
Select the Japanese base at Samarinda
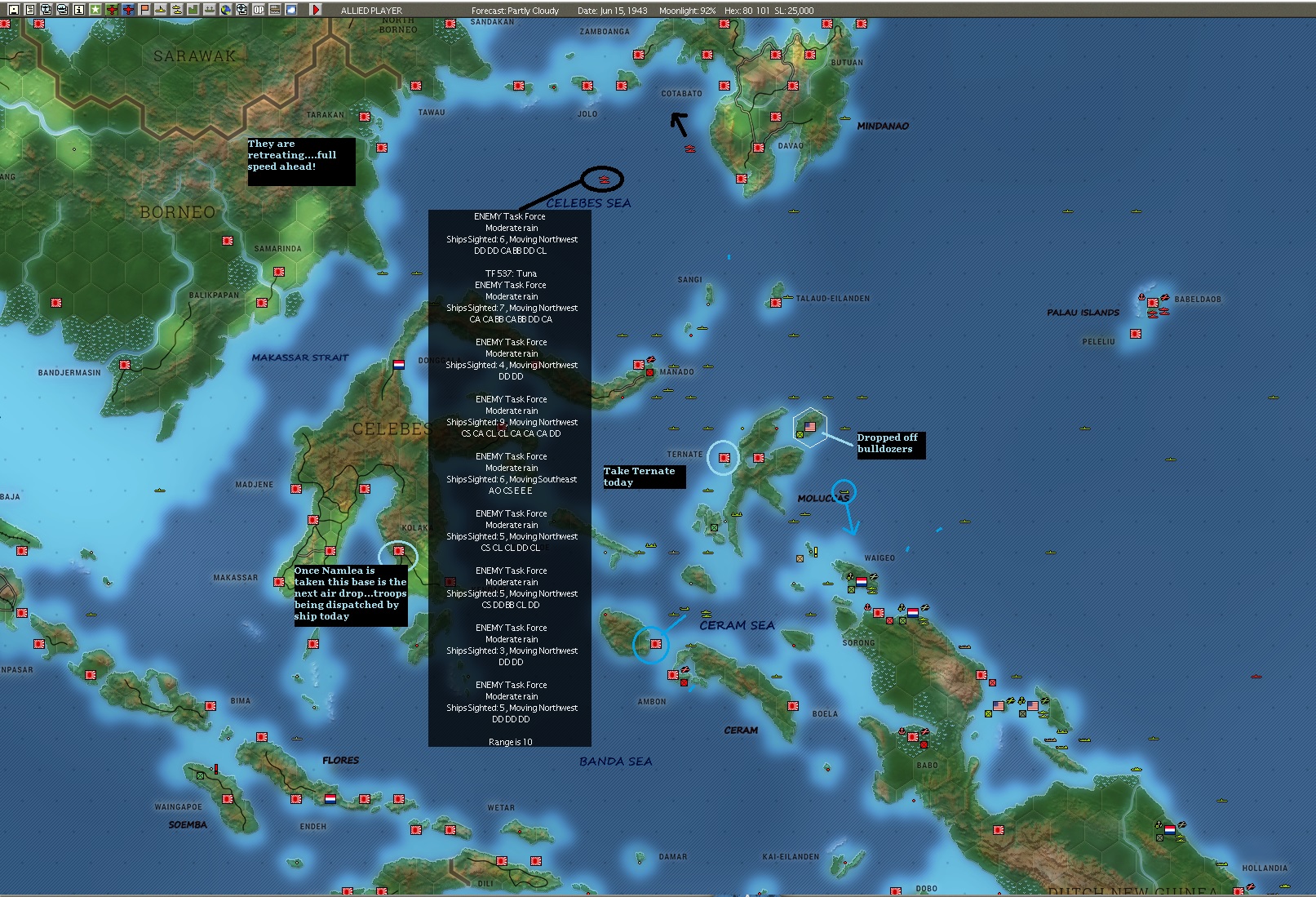(279, 272)
